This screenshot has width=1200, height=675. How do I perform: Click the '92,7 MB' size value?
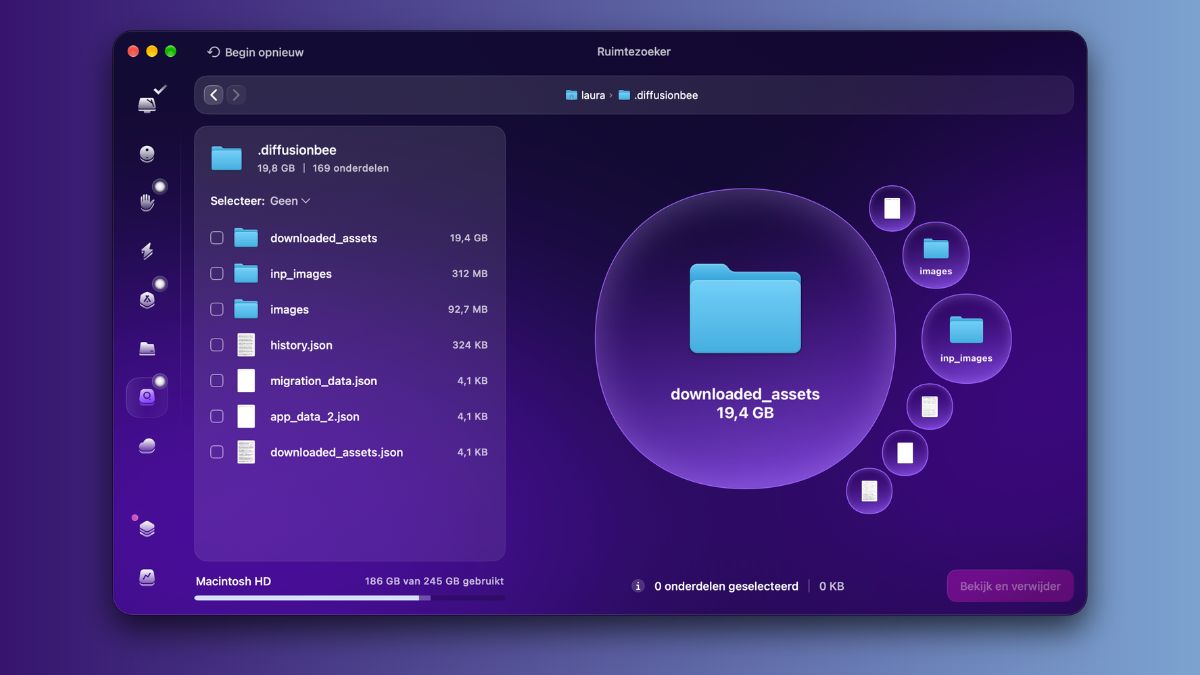468,310
